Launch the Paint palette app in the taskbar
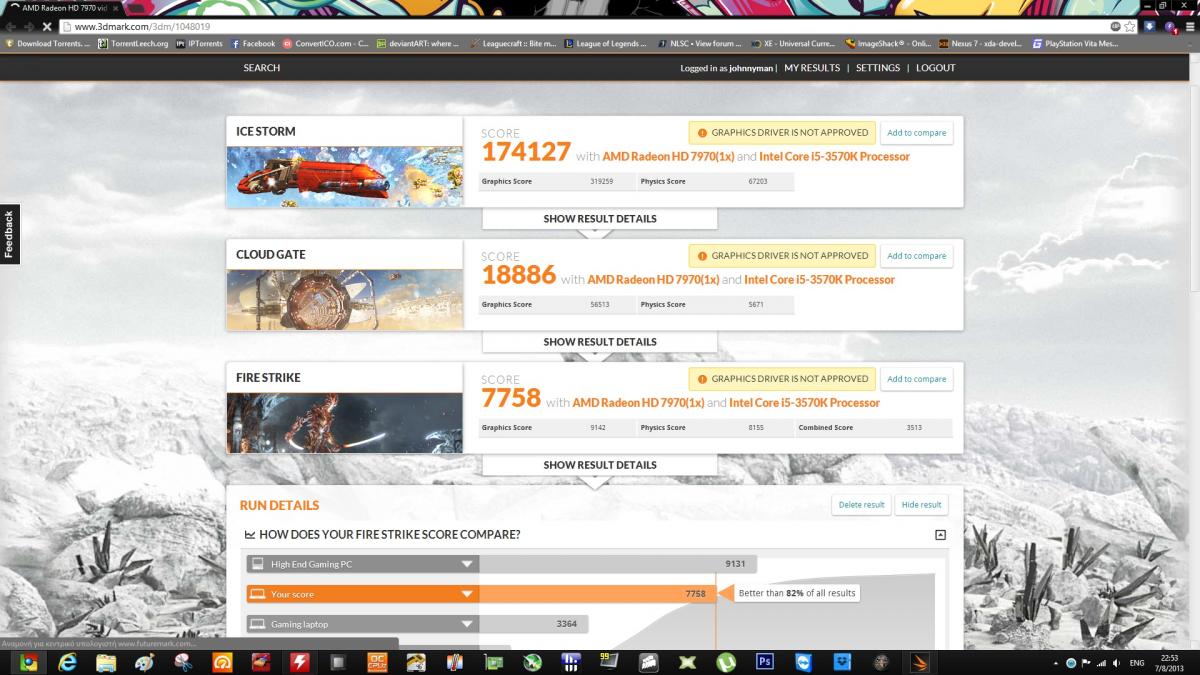This screenshot has width=1200, height=675. [x=145, y=662]
